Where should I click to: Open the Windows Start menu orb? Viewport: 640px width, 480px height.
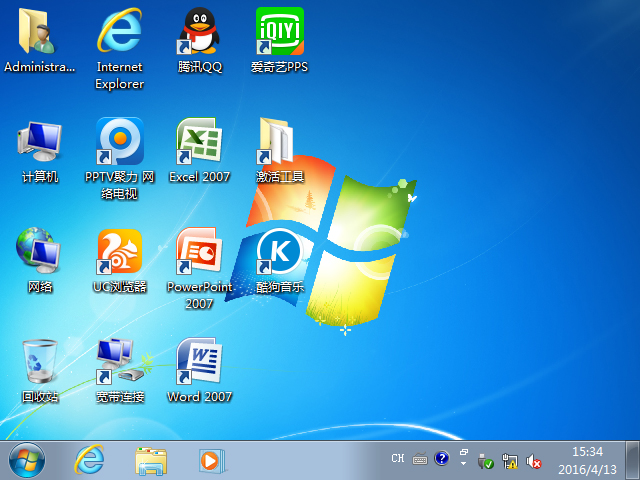(27, 460)
